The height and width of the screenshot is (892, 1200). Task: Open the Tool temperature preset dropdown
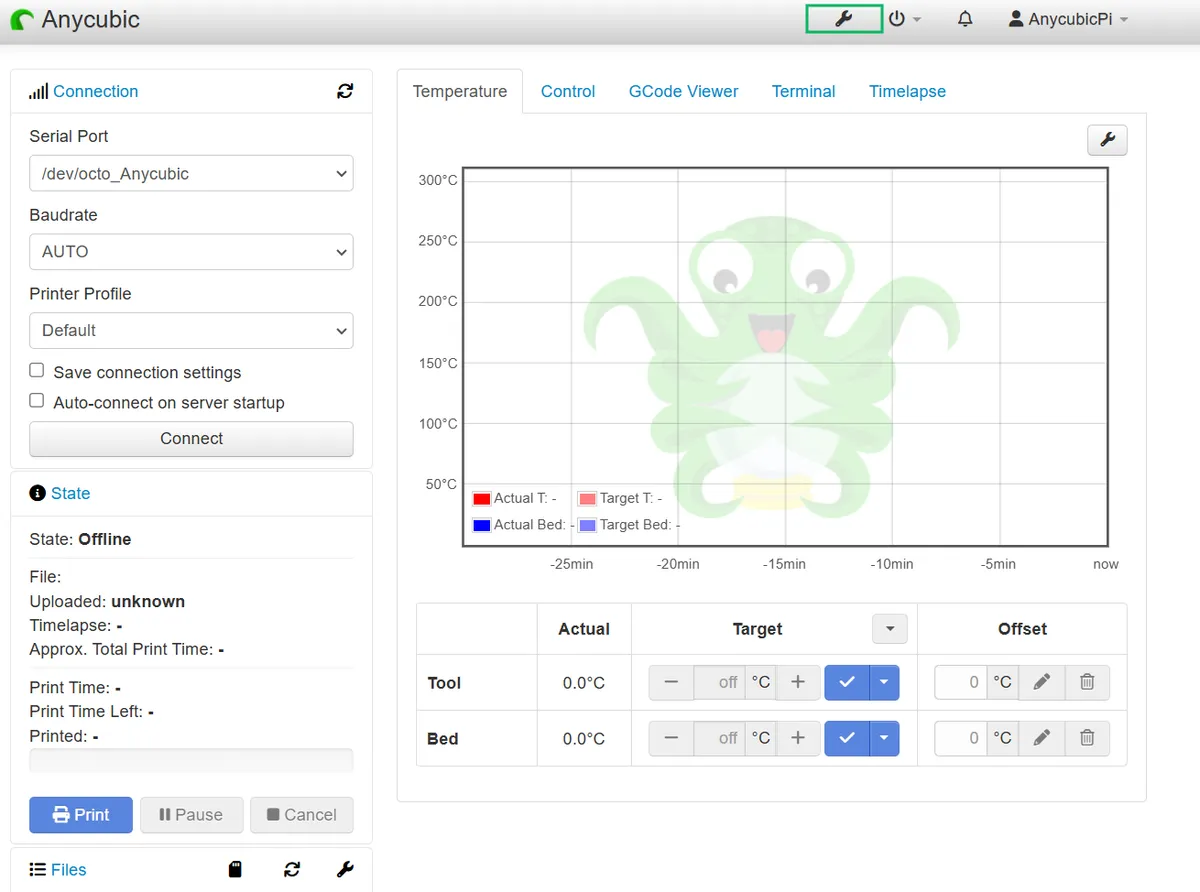tap(884, 683)
